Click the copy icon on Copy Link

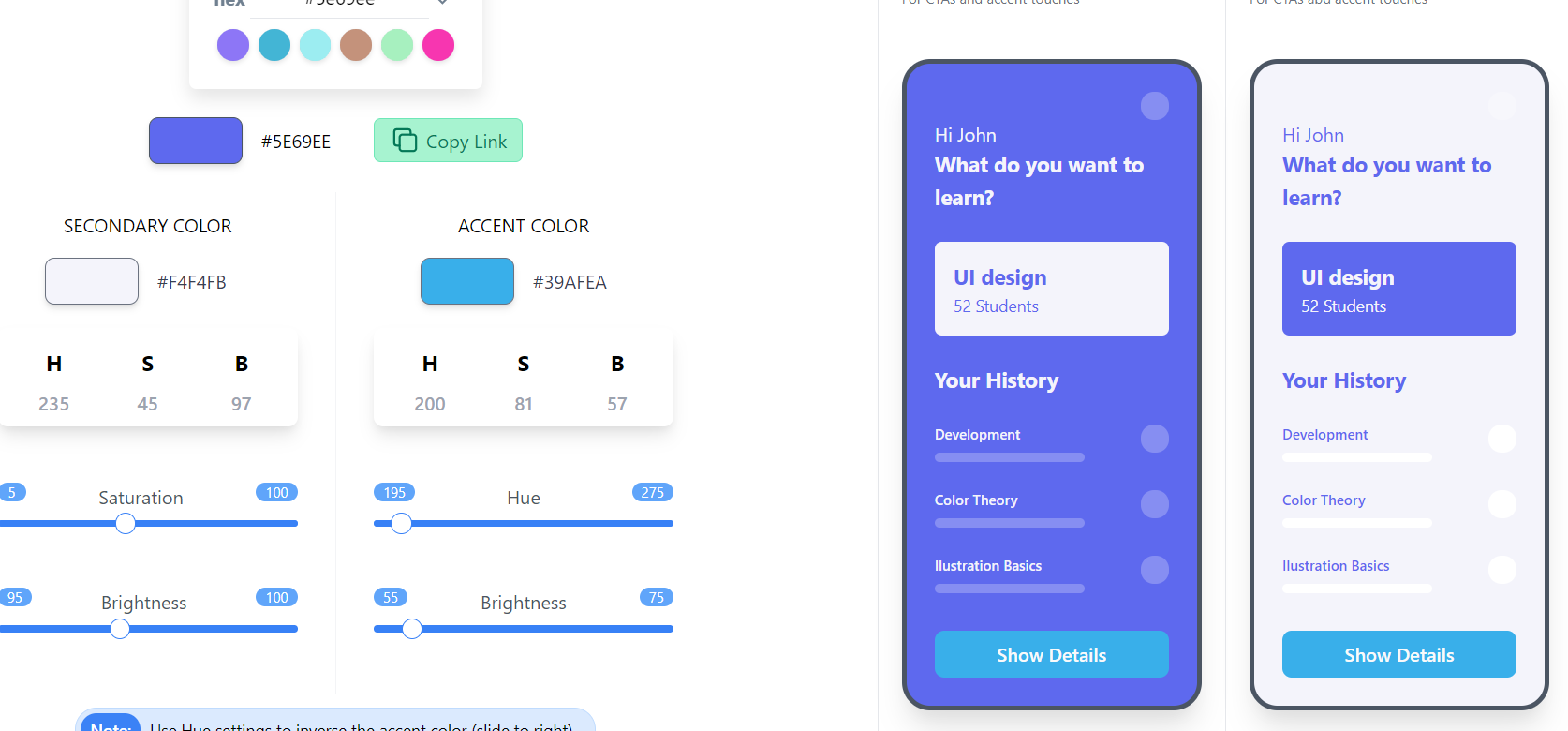click(405, 141)
